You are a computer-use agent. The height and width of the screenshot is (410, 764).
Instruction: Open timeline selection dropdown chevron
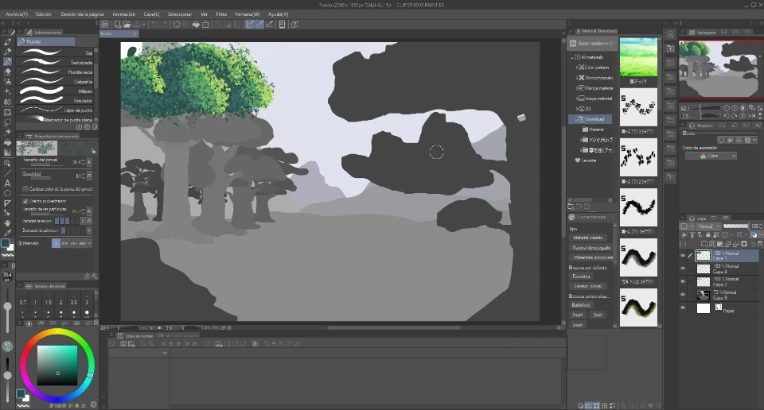click(x=165, y=352)
